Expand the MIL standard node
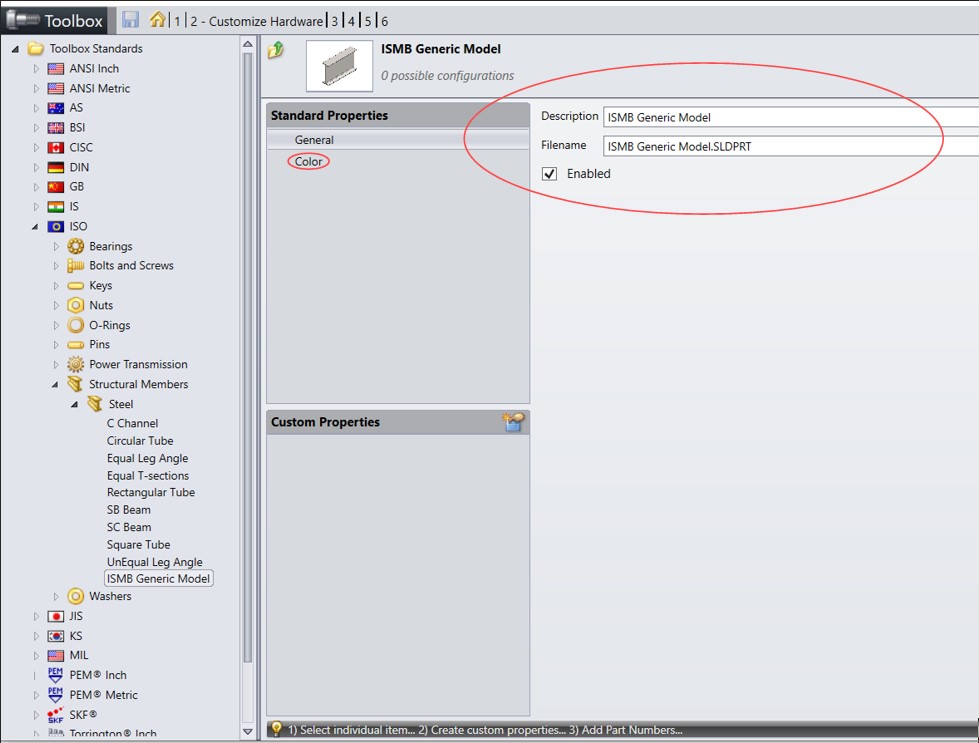The image size is (979, 743). [x=36, y=656]
